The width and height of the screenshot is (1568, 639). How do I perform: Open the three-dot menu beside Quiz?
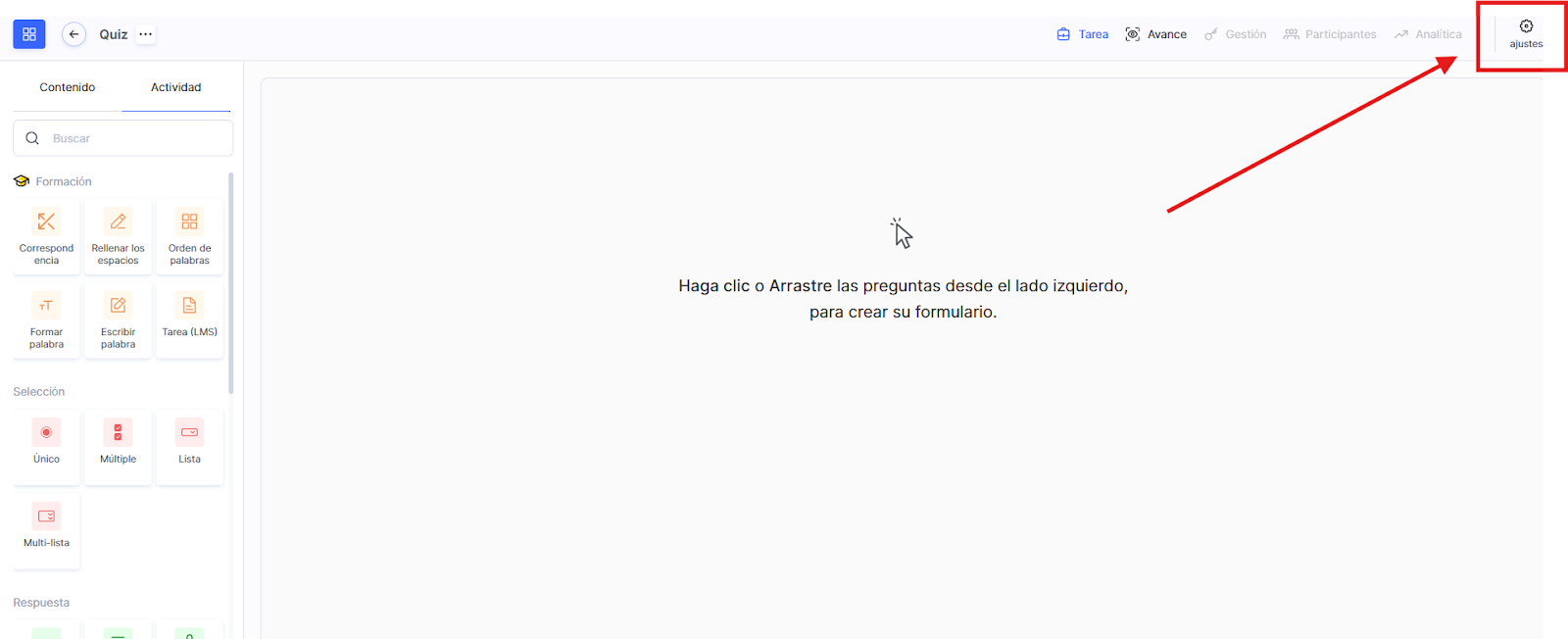(145, 34)
